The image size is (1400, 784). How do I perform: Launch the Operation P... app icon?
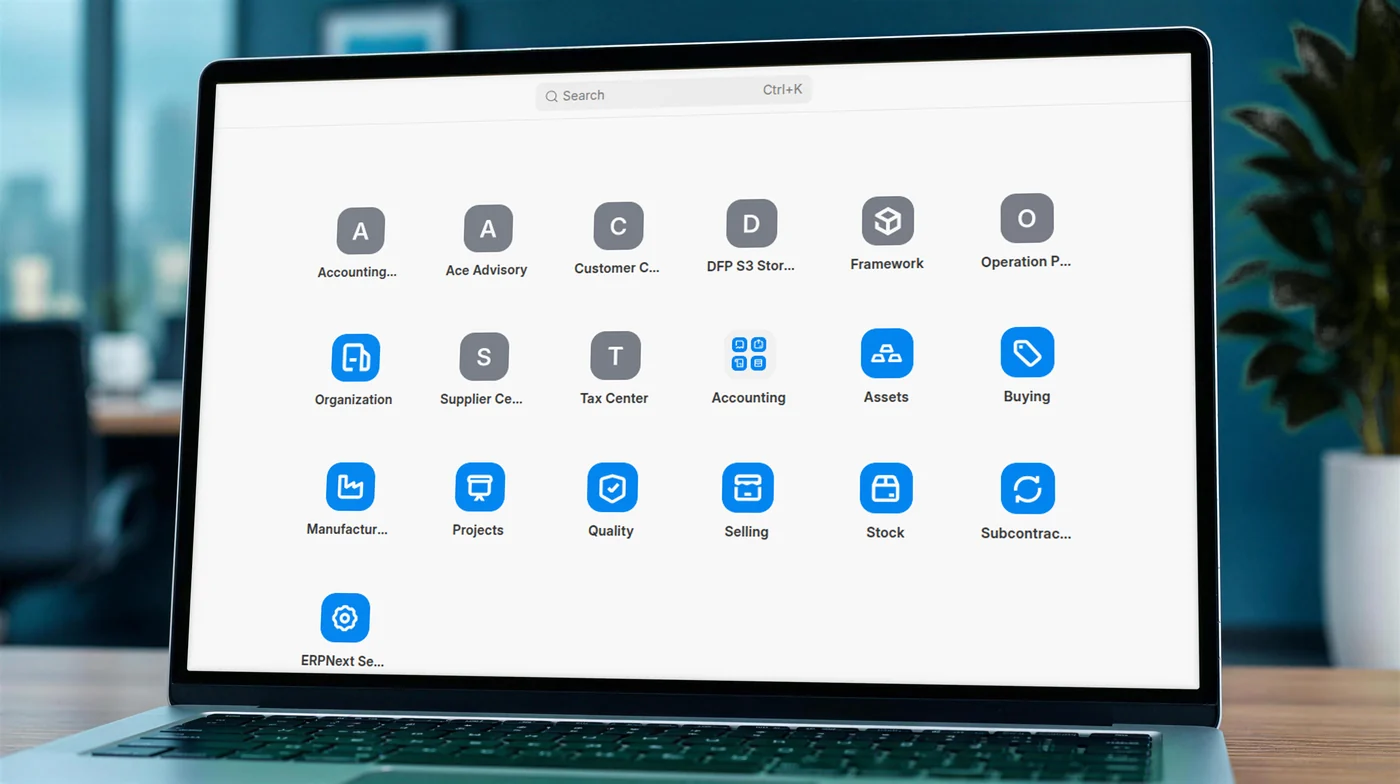(1027, 218)
